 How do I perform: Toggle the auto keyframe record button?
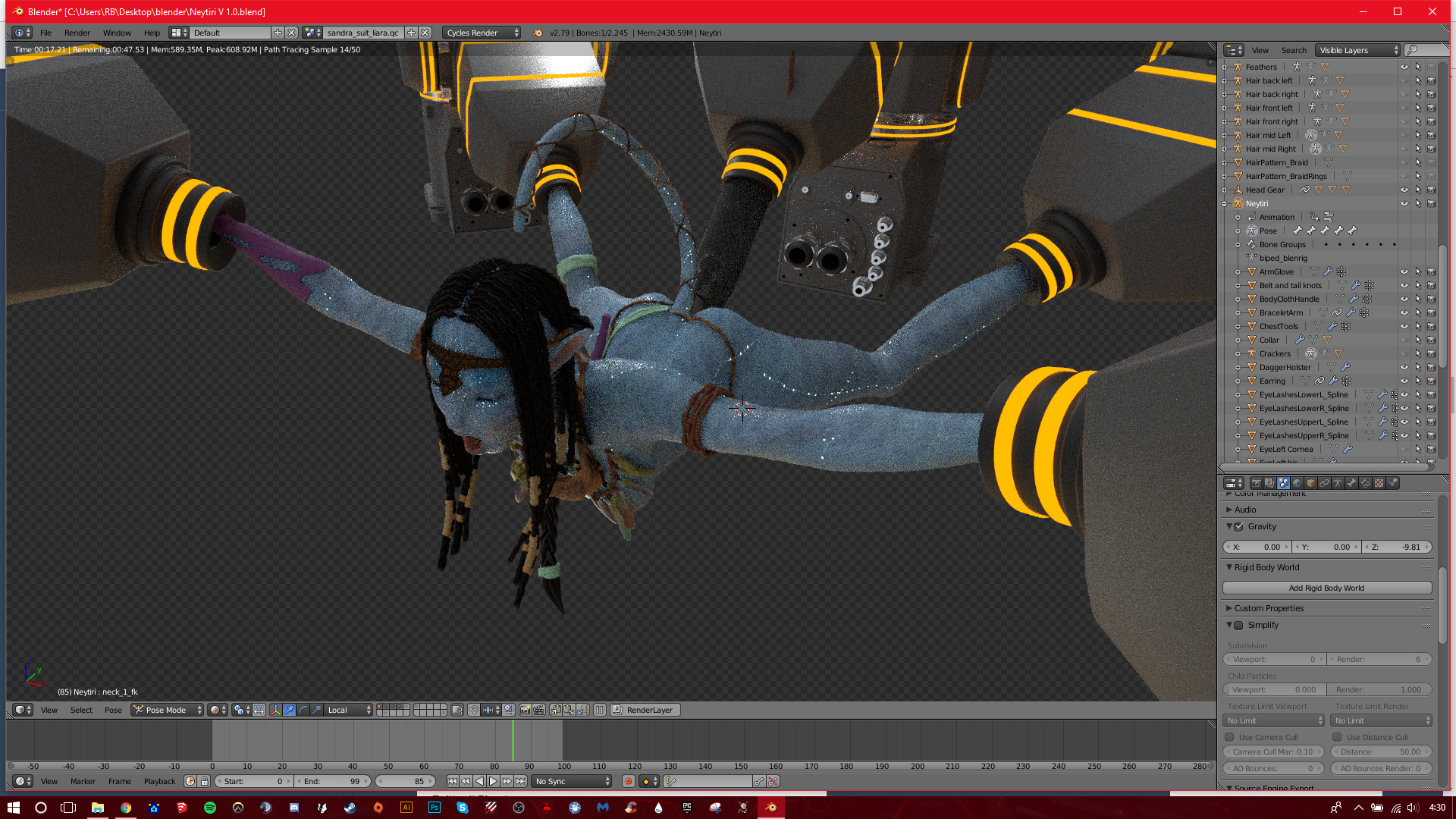pos(628,781)
